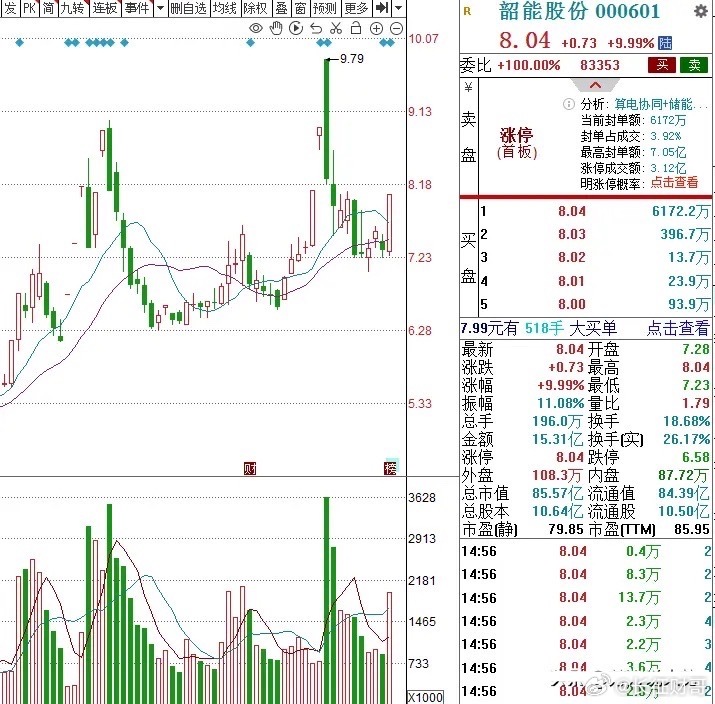Click the R badge left of the stock name
Image resolution: width=715 pixels, height=704 pixels.
click(x=467, y=12)
